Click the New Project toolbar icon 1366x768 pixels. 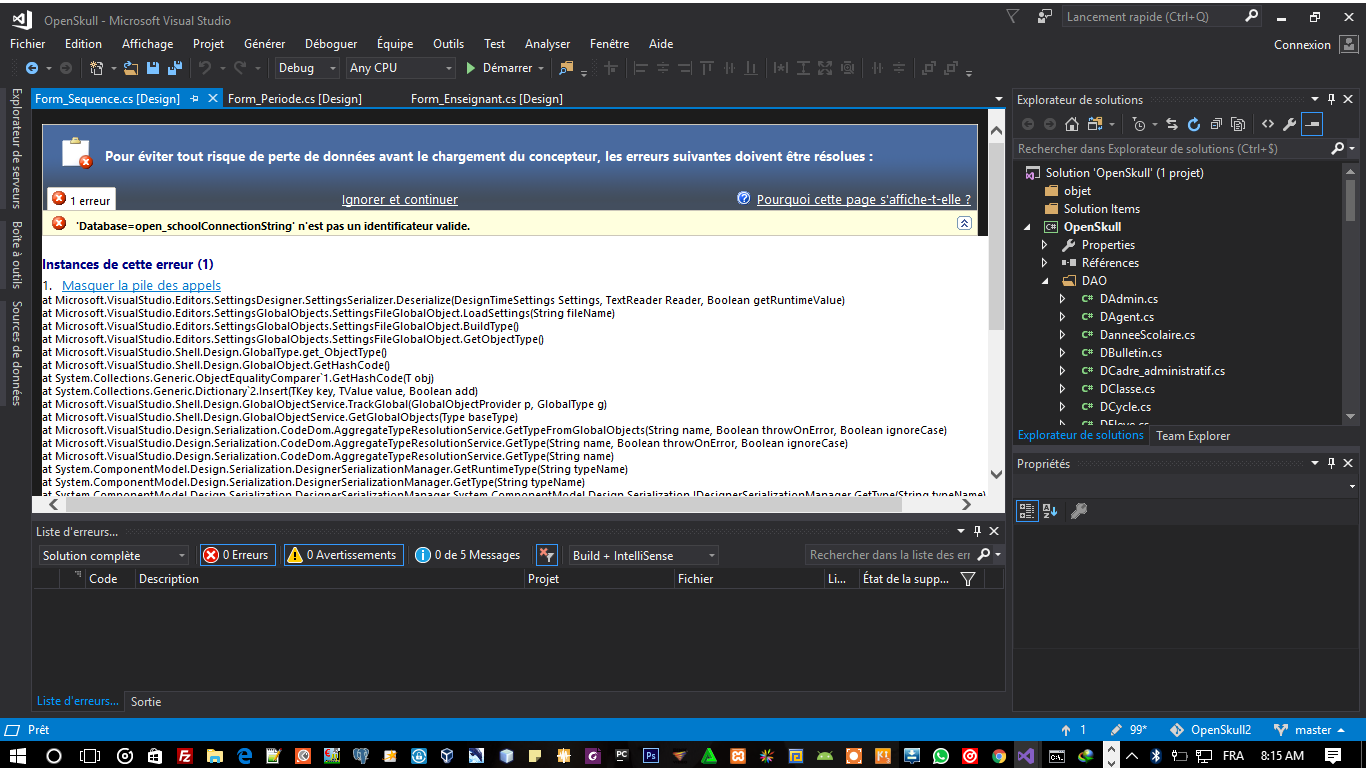(97, 68)
